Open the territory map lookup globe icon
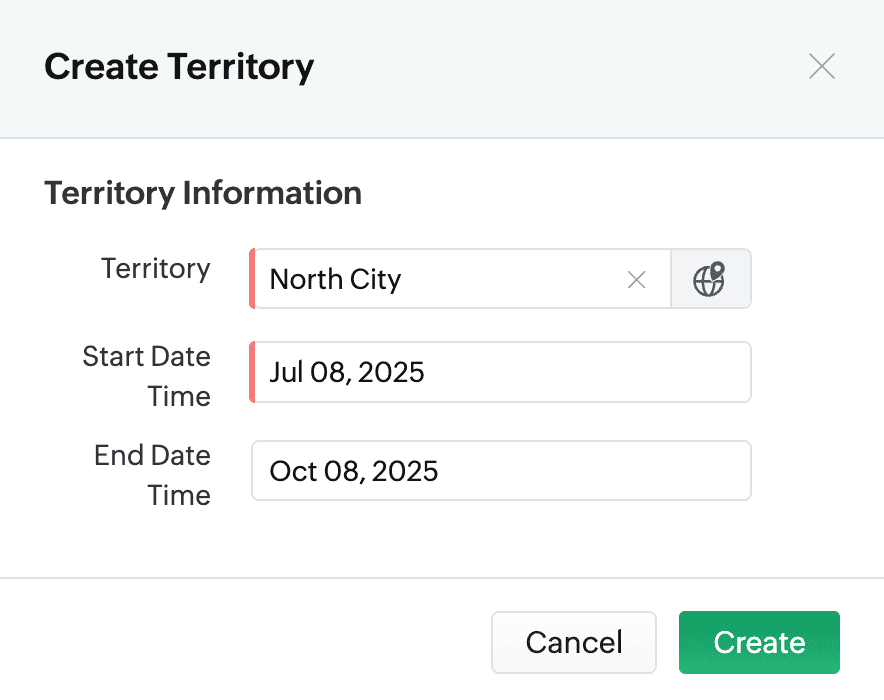This screenshot has width=884, height=700. [x=710, y=279]
